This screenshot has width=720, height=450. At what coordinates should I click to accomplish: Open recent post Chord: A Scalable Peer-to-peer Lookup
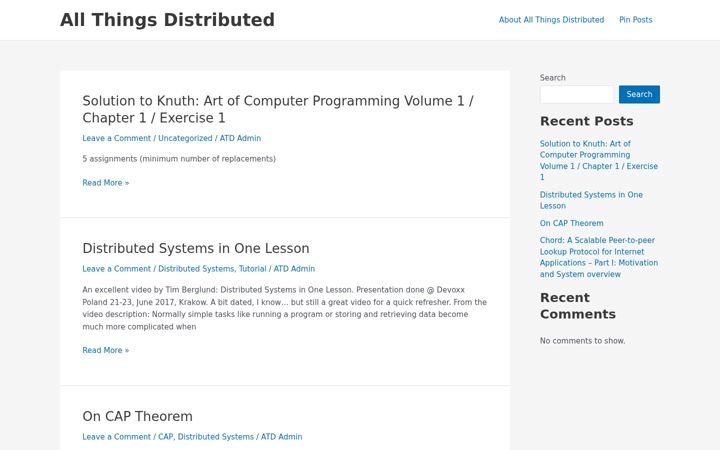[599, 257]
